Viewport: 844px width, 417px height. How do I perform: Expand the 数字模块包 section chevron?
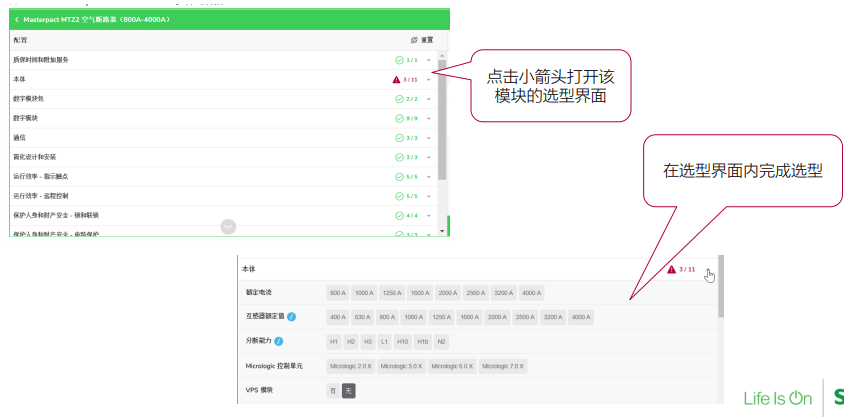click(x=428, y=99)
